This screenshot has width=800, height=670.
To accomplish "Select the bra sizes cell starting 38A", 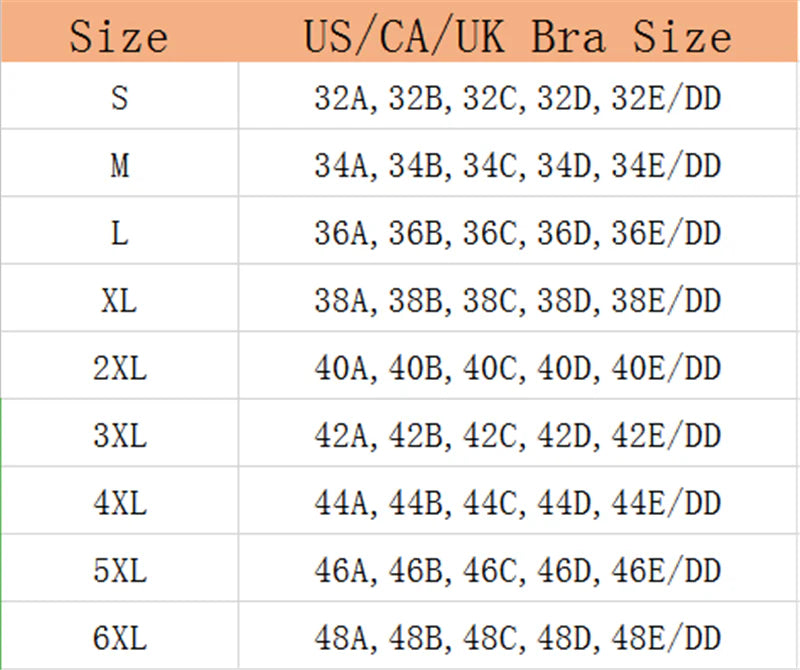I will pos(518,300).
